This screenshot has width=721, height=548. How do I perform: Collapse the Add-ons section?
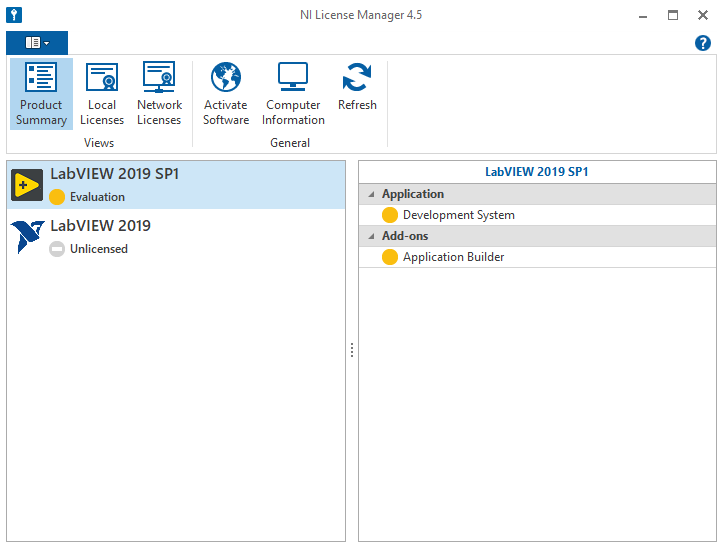point(371,236)
